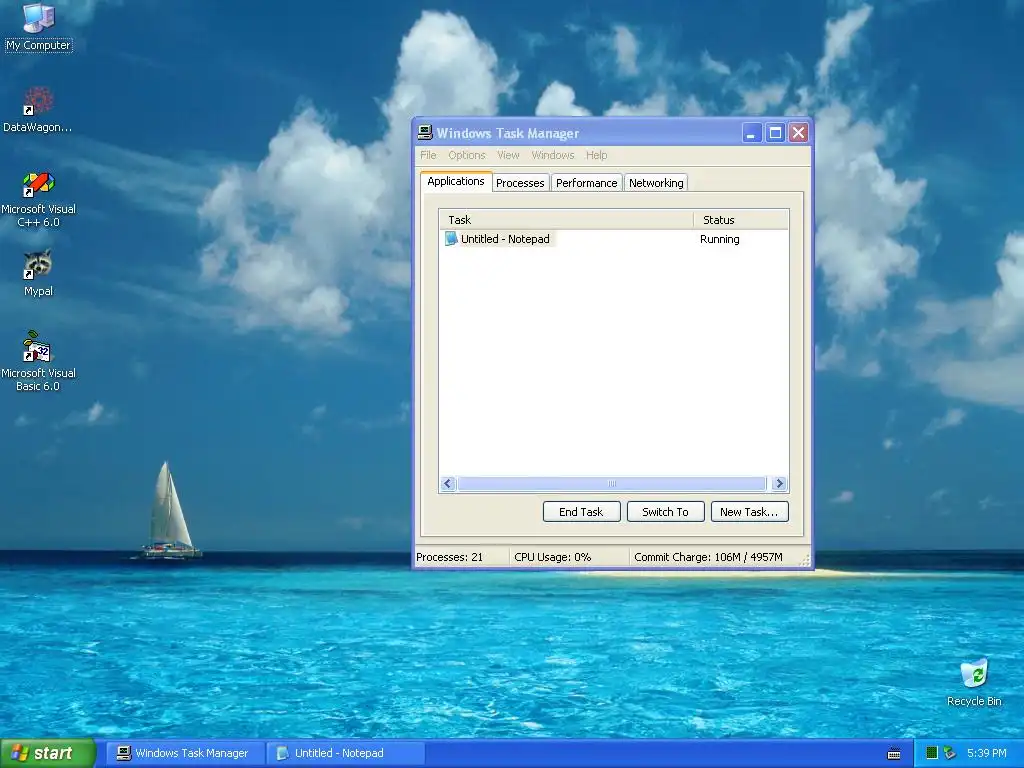
Task: Click the Switch To button
Action: [x=665, y=512]
